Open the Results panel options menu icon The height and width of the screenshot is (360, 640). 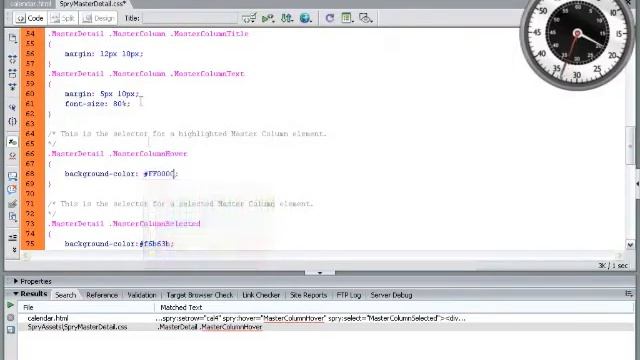coord(629,293)
